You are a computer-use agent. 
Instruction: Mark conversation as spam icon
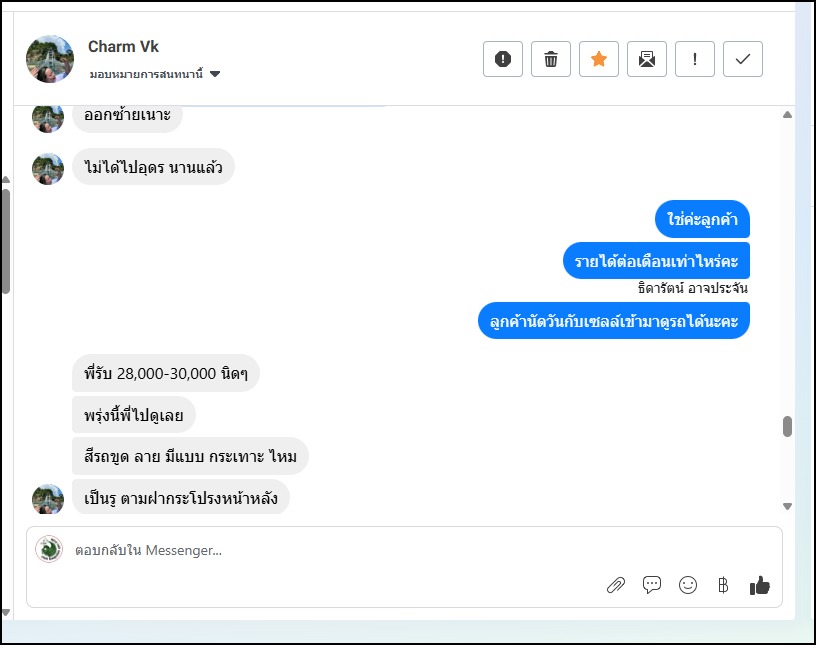[503, 59]
